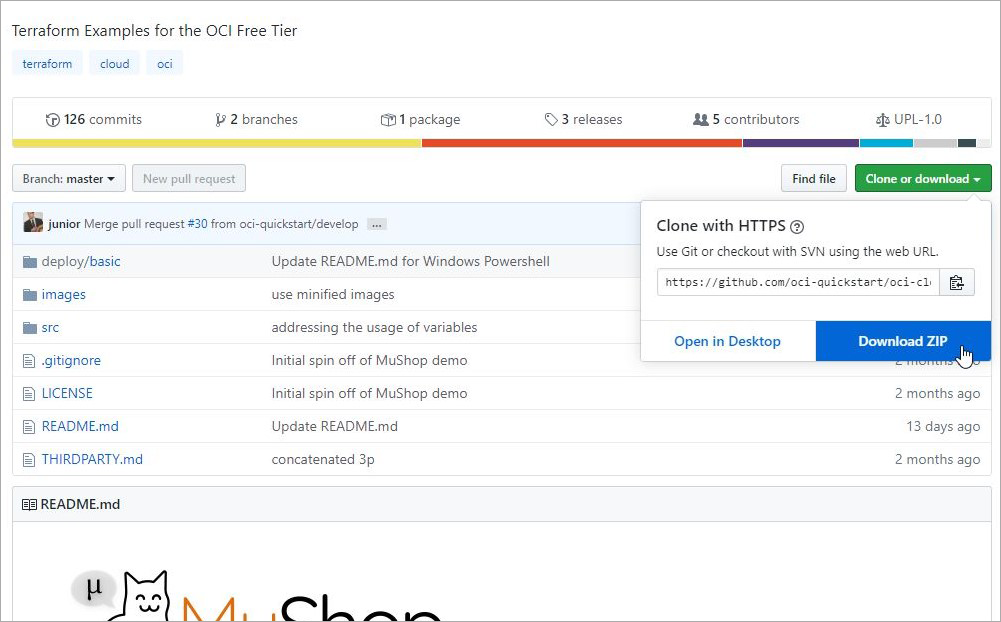
Task: Open the LICENSE file link
Action: (x=67, y=393)
